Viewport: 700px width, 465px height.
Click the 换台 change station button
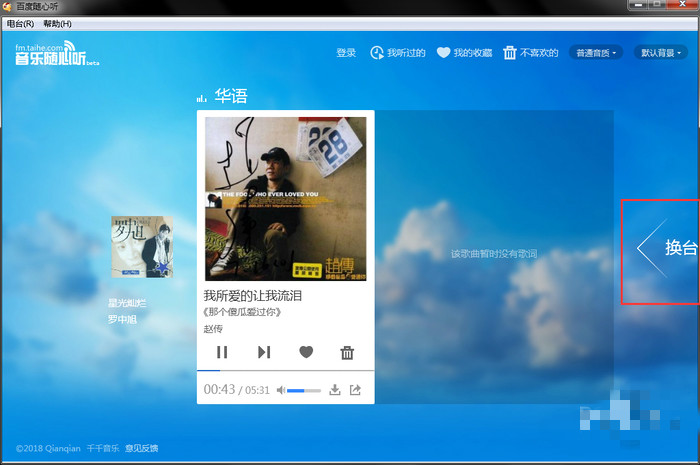(x=667, y=248)
